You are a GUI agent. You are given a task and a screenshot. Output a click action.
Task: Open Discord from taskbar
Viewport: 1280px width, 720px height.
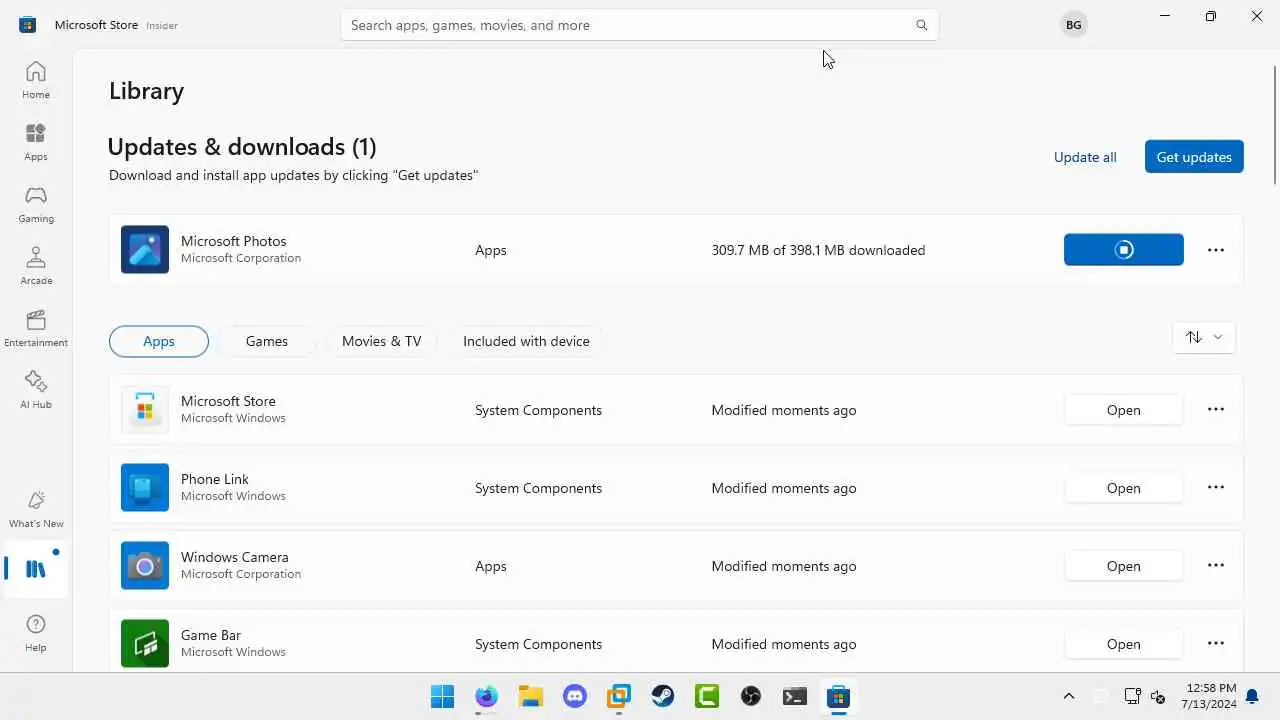pyautogui.click(x=574, y=696)
